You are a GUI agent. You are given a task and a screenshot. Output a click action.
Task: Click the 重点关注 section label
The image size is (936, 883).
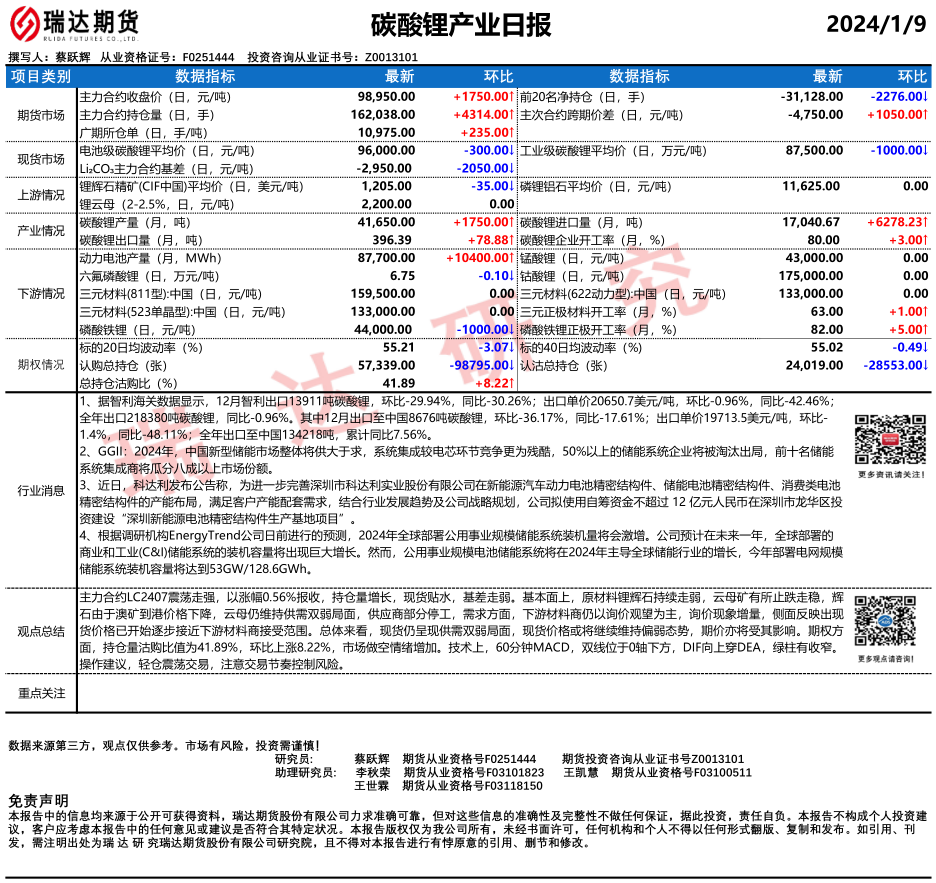pos(41,693)
